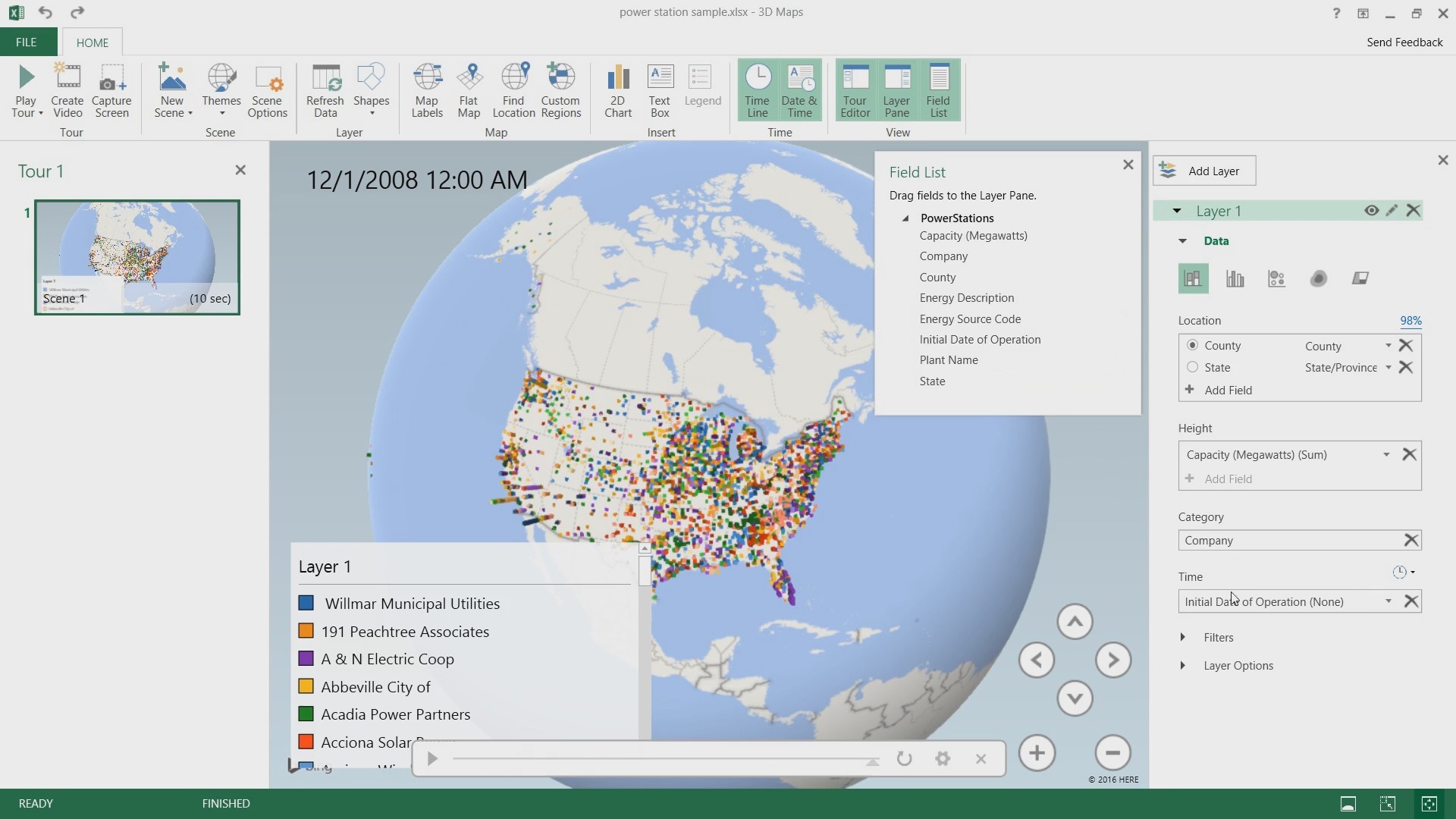Select the HOME ribbon tab
The width and height of the screenshot is (1456, 819).
tap(93, 42)
